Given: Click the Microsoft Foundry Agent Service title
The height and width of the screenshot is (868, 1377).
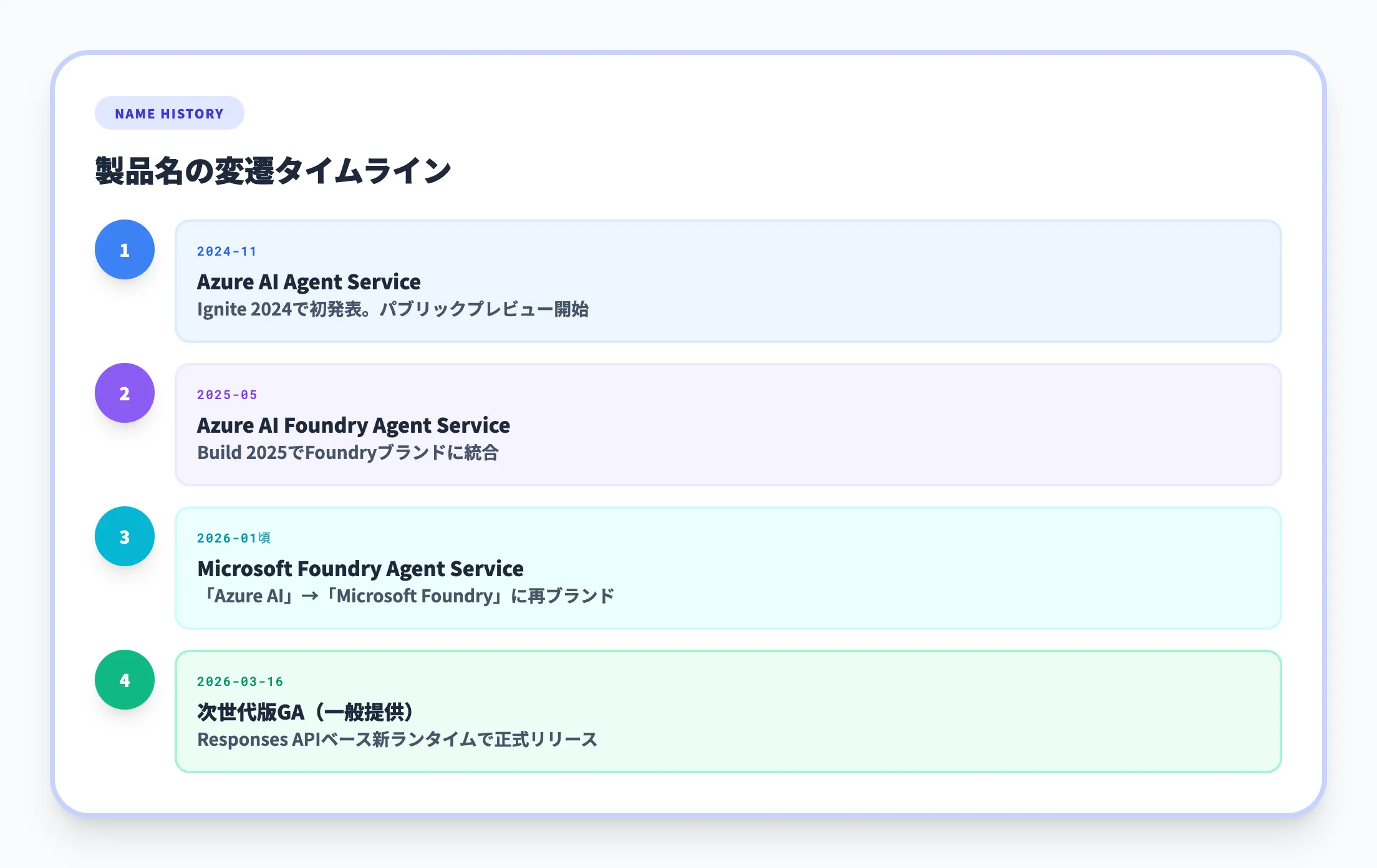Looking at the screenshot, I should pos(360,569).
